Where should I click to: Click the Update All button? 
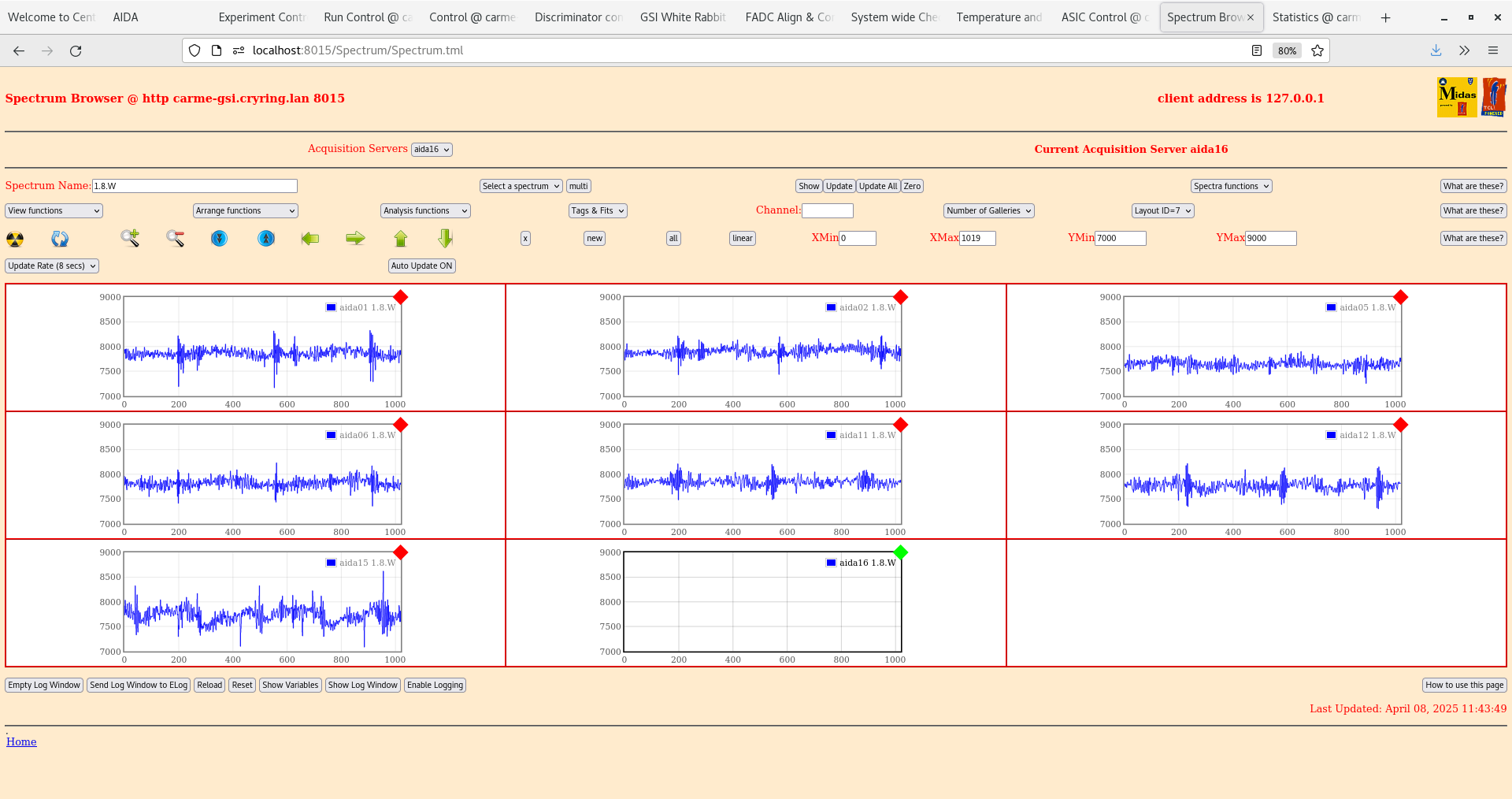point(878,187)
